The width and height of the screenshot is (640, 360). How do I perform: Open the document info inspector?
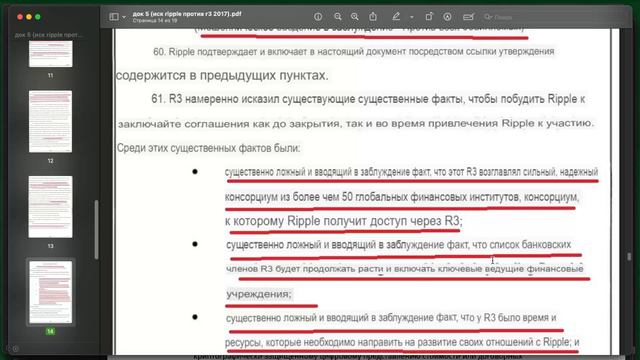click(x=318, y=17)
